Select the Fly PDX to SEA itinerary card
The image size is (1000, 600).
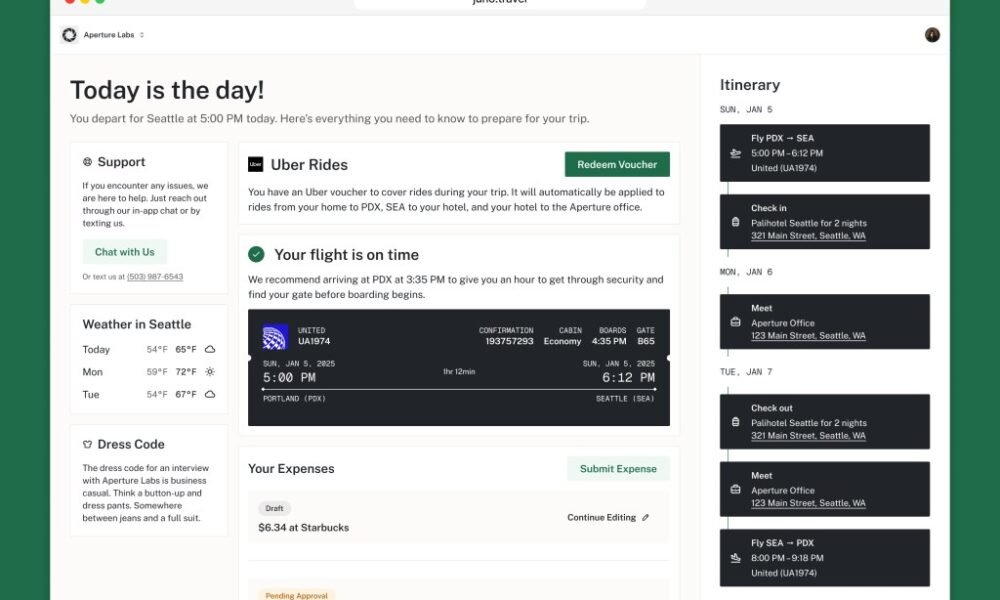(x=825, y=153)
